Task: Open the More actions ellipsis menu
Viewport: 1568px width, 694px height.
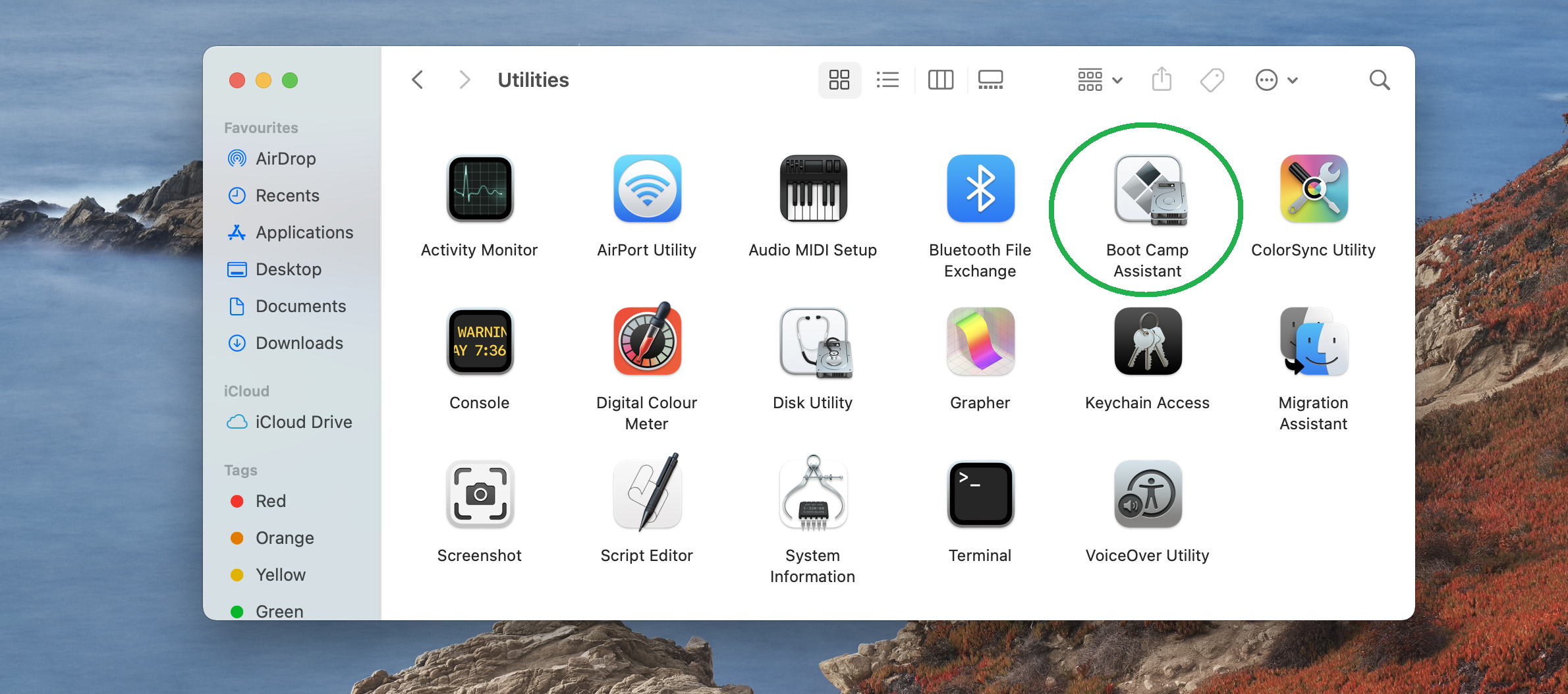Action: tap(1276, 80)
